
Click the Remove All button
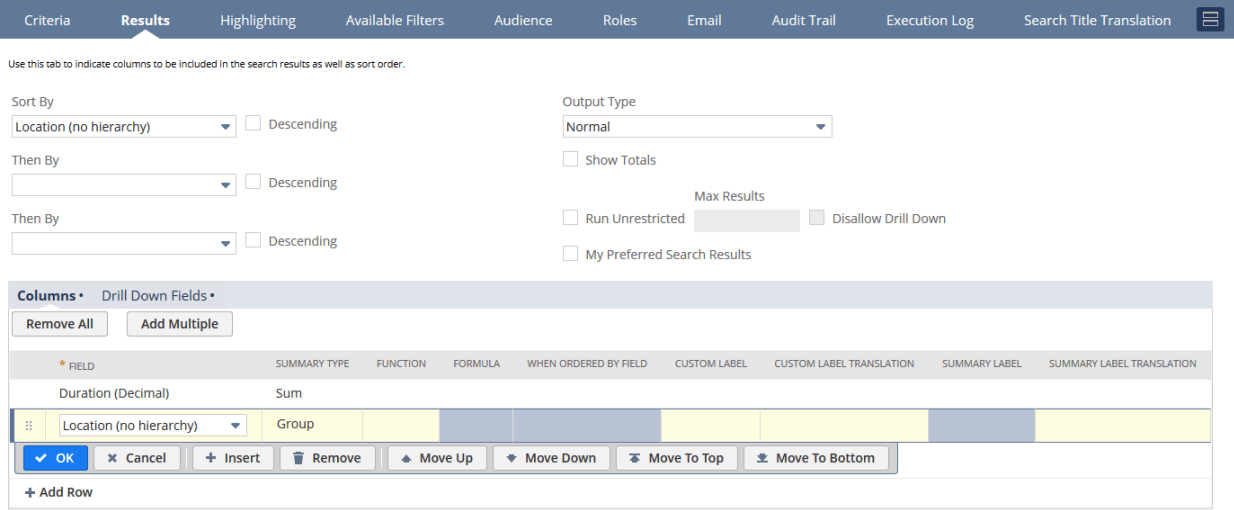[x=60, y=324]
